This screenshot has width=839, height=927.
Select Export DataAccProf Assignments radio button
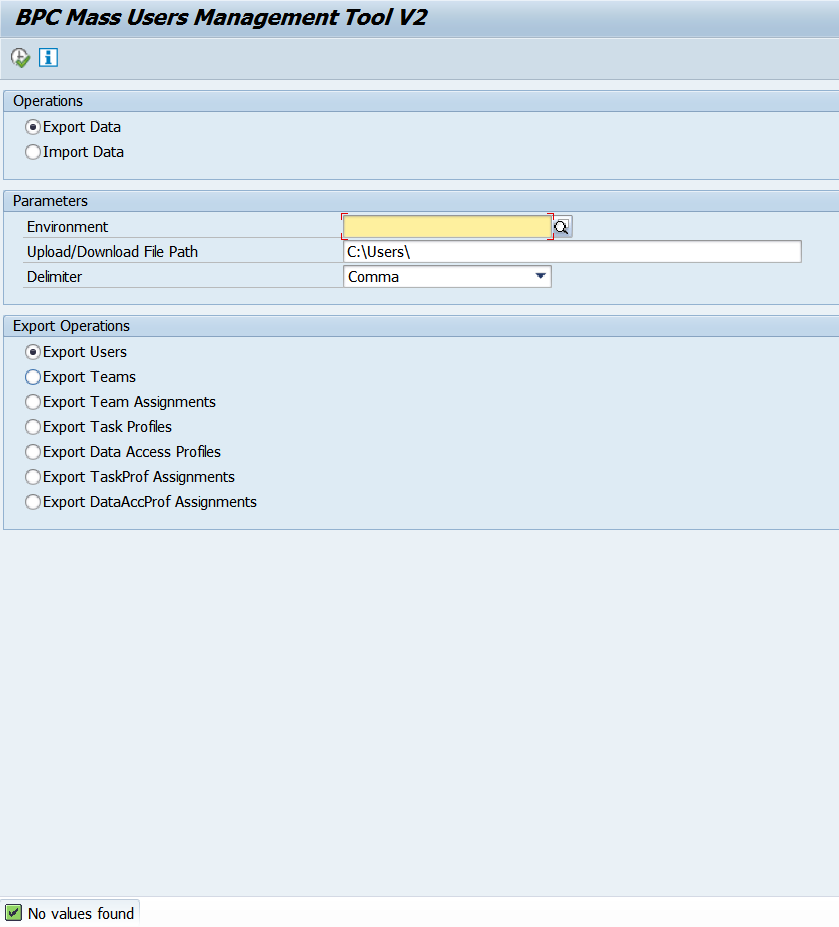tap(33, 502)
